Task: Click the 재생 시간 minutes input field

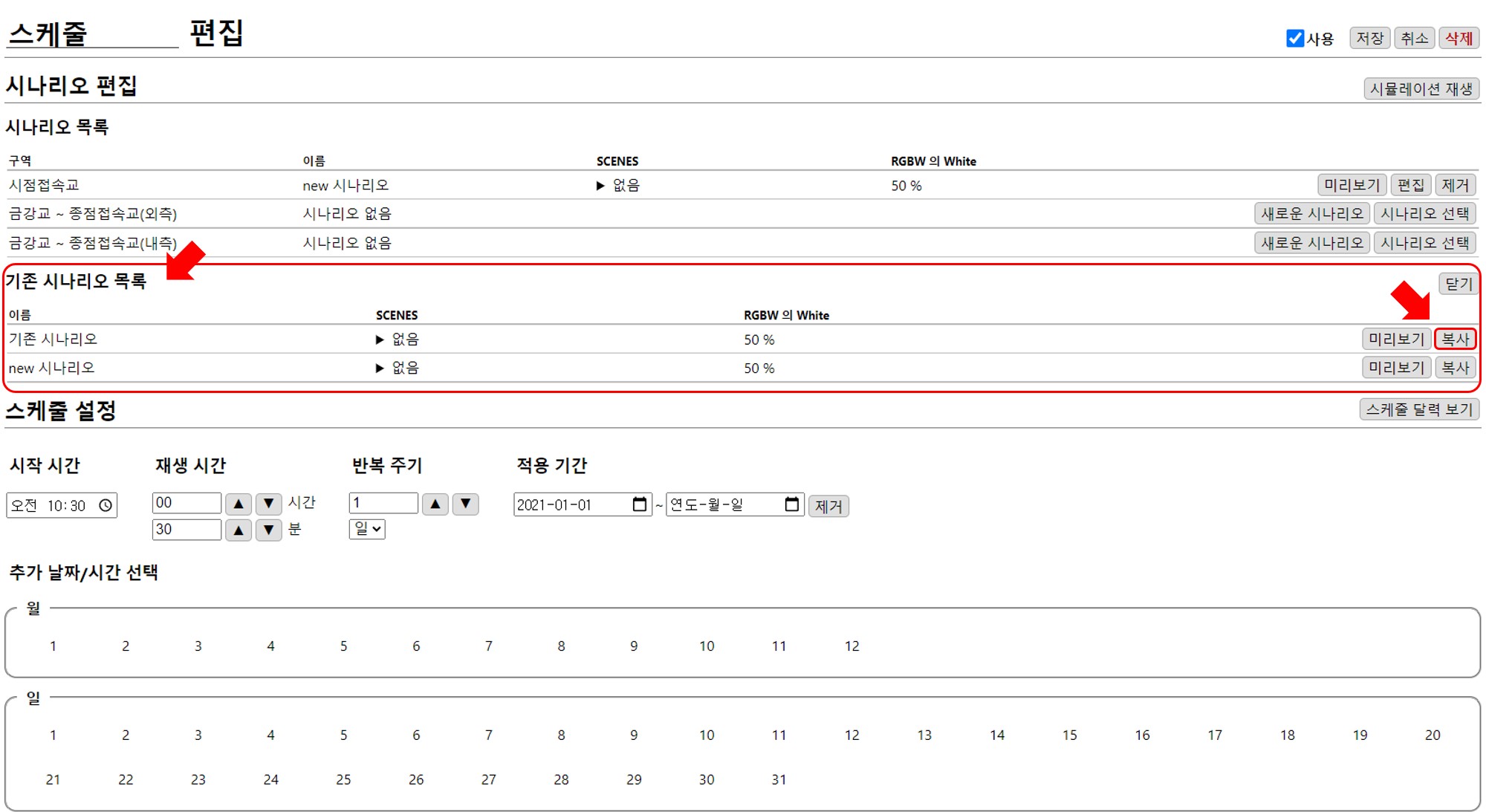Action: pyautogui.click(x=186, y=530)
